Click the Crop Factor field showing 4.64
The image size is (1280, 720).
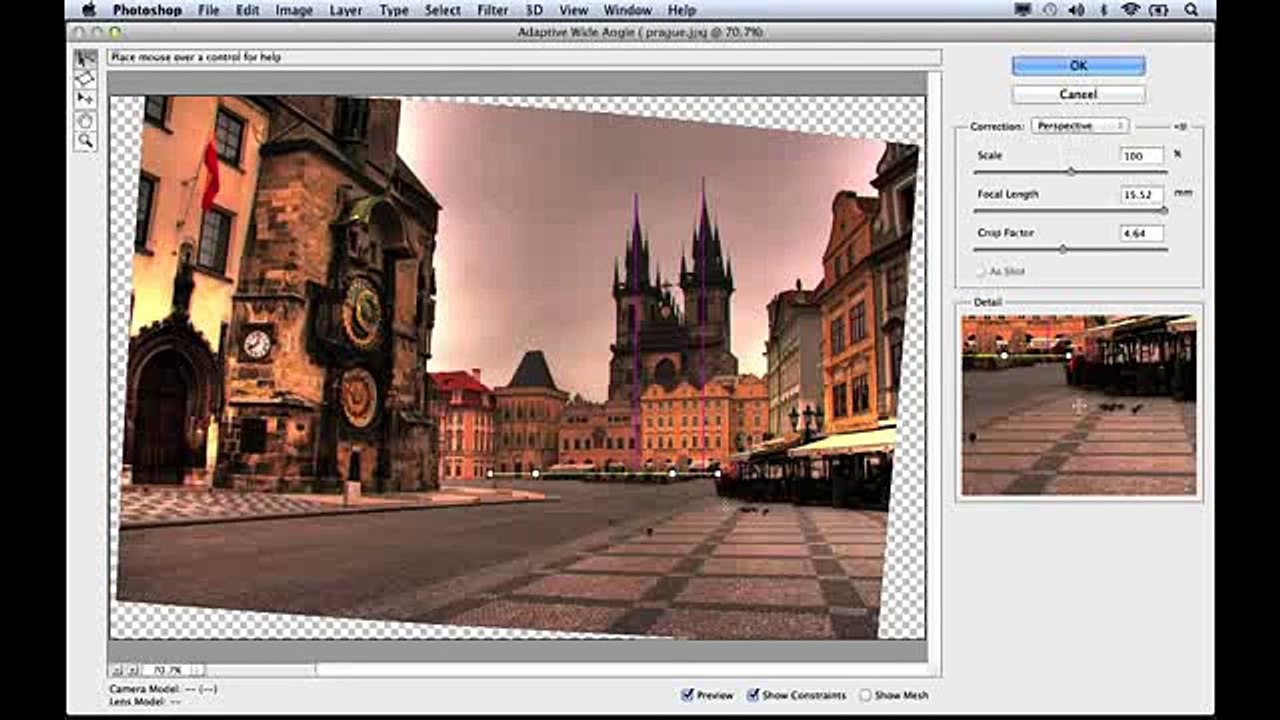pos(1142,233)
